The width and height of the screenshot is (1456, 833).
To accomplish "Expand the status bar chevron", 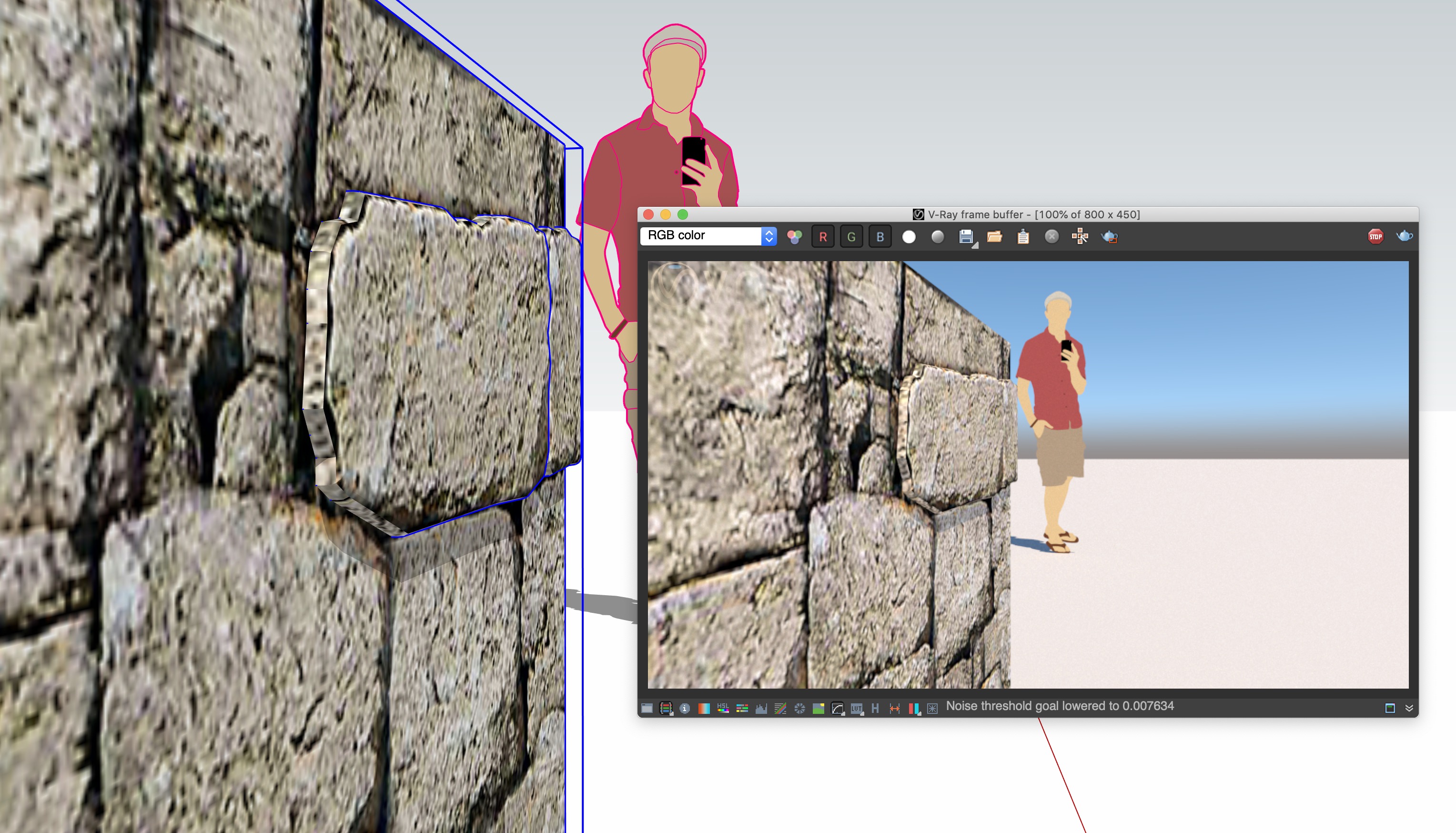I will pyautogui.click(x=1409, y=708).
